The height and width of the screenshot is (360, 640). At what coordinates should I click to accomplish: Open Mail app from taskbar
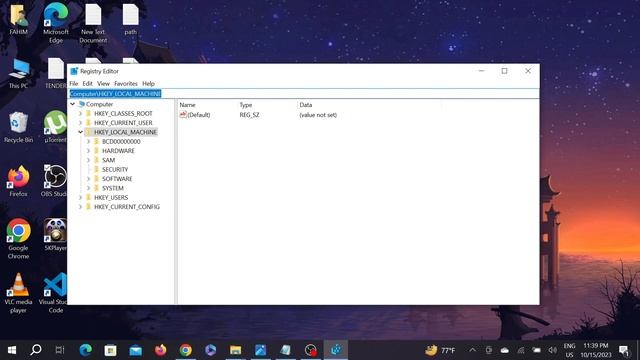point(136,350)
